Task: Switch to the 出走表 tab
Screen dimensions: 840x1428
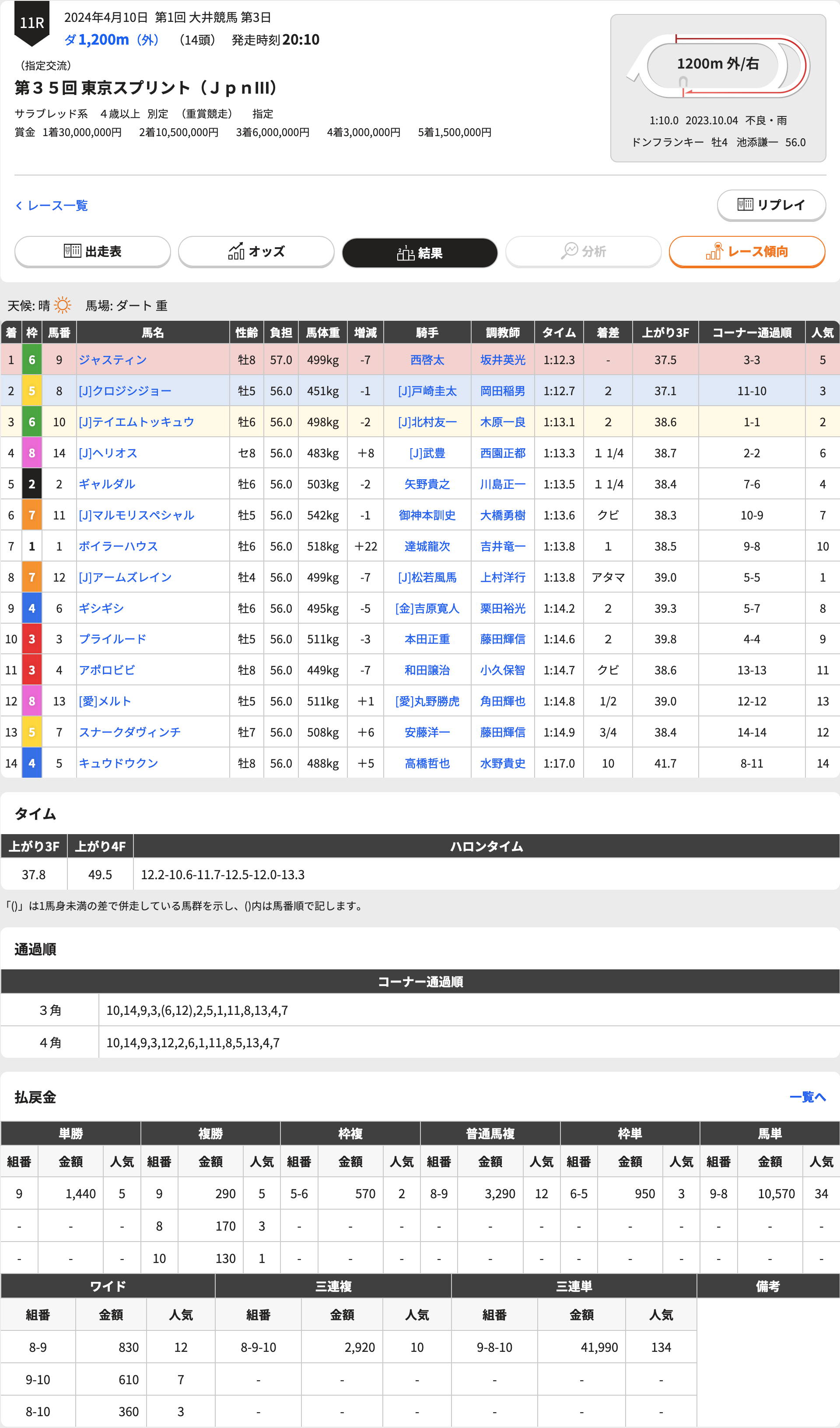Action: click(92, 251)
